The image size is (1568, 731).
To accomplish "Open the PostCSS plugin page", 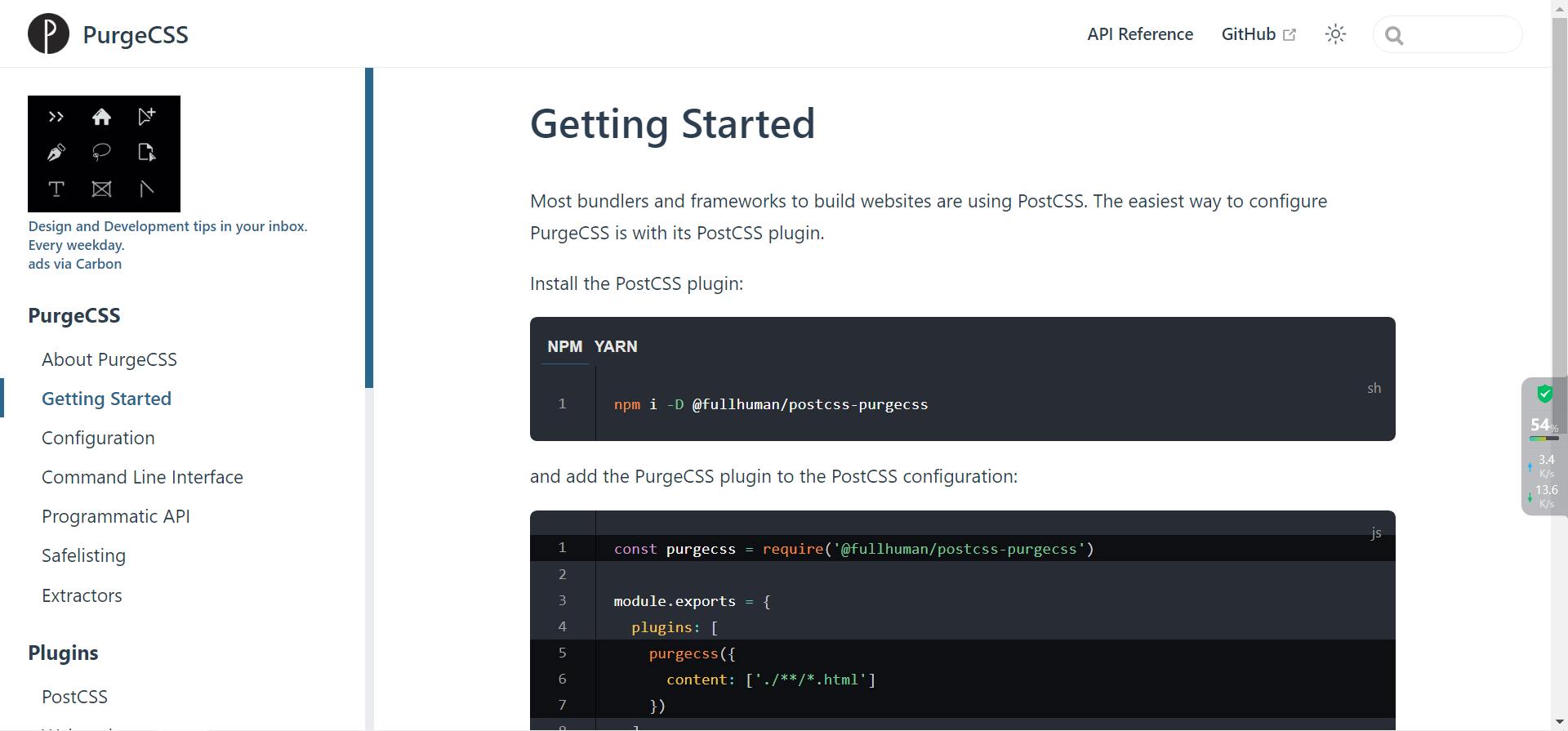I will 74,697.
